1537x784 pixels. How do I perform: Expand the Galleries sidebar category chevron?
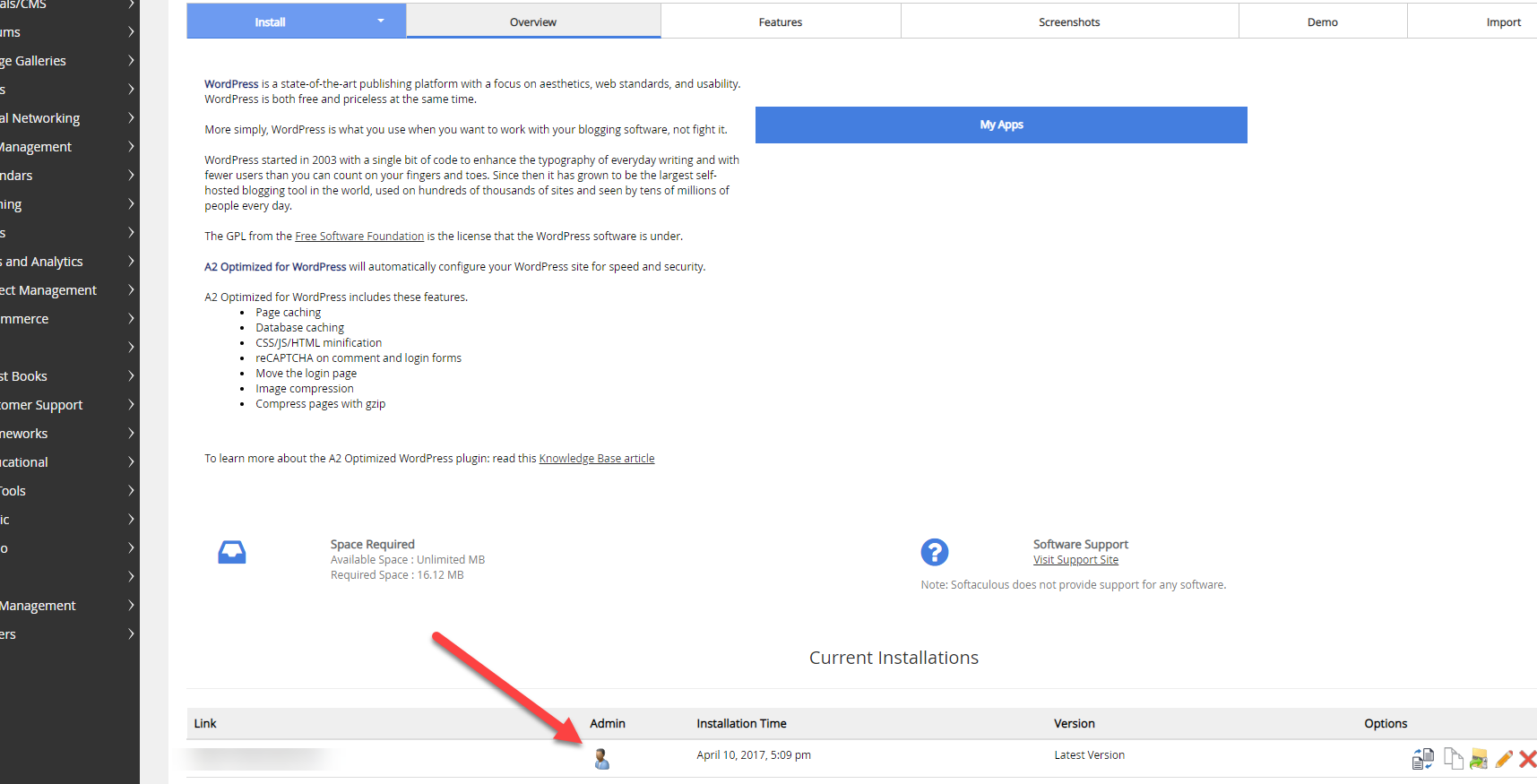[x=131, y=61]
